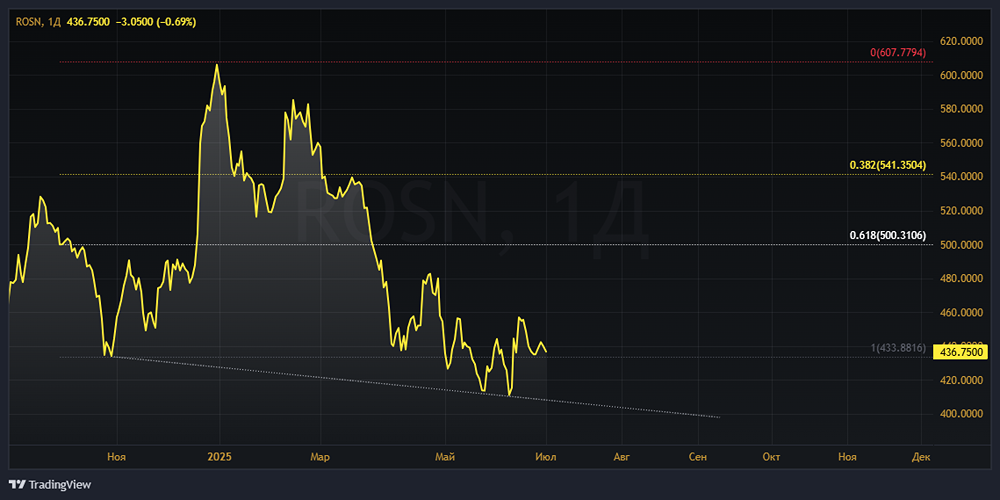Image resolution: width=1000 pixels, height=500 pixels.
Task: Click the 540.0000 price axis label
Action: pyautogui.click(x=960, y=177)
